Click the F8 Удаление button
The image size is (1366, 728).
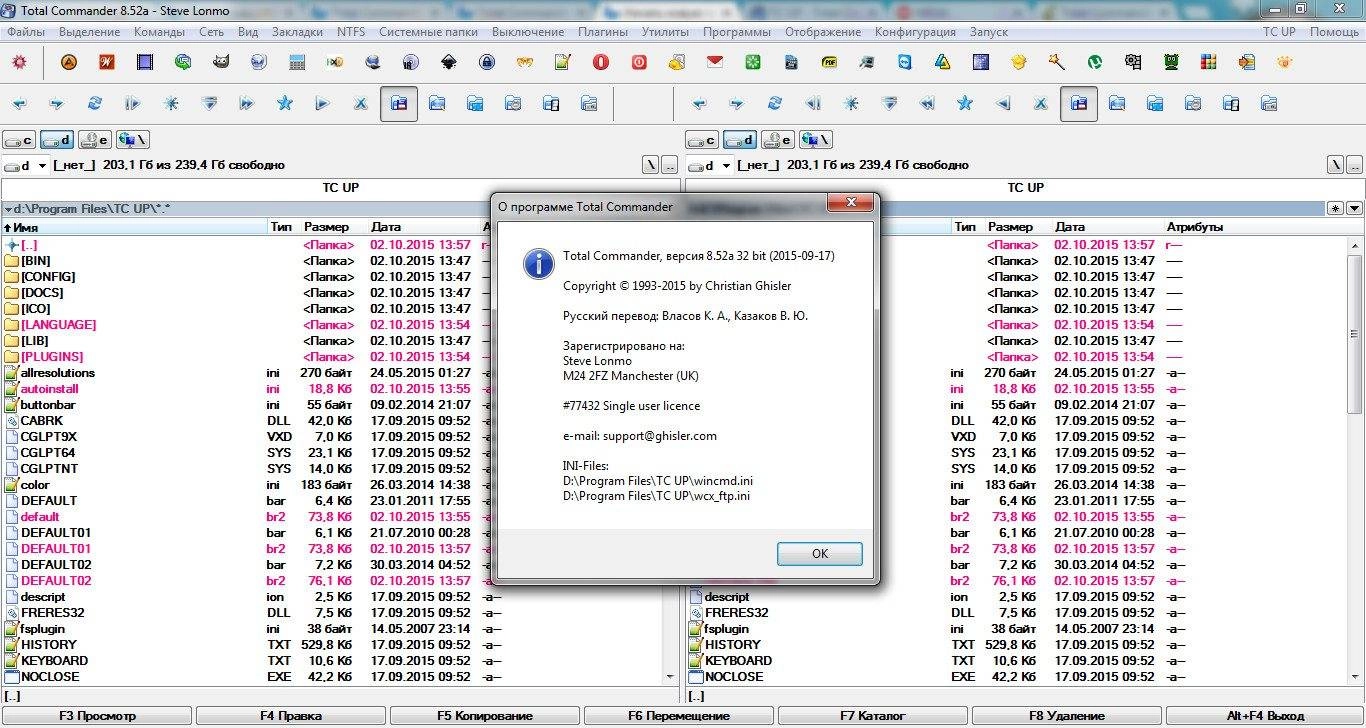point(1066,716)
